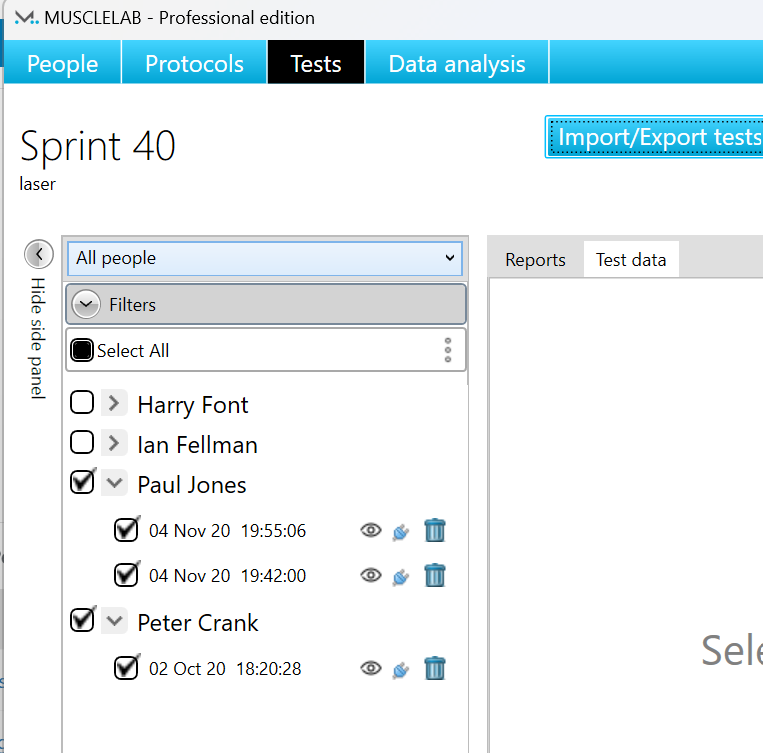Click plug icon for 04 Nov 20 19:42:00 test
Image resolution: width=763 pixels, height=753 pixels.
pyautogui.click(x=400, y=577)
